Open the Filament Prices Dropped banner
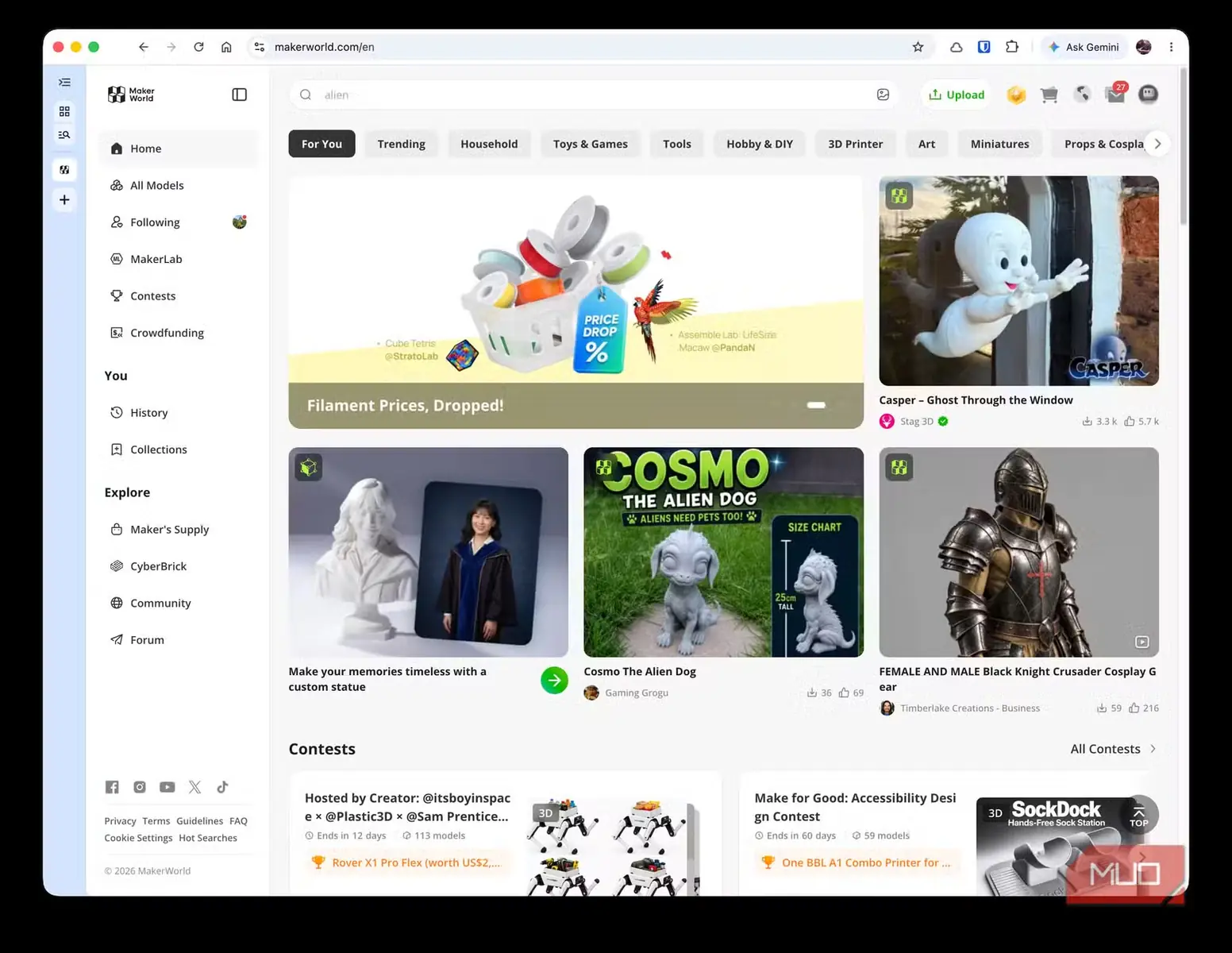 point(576,303)
